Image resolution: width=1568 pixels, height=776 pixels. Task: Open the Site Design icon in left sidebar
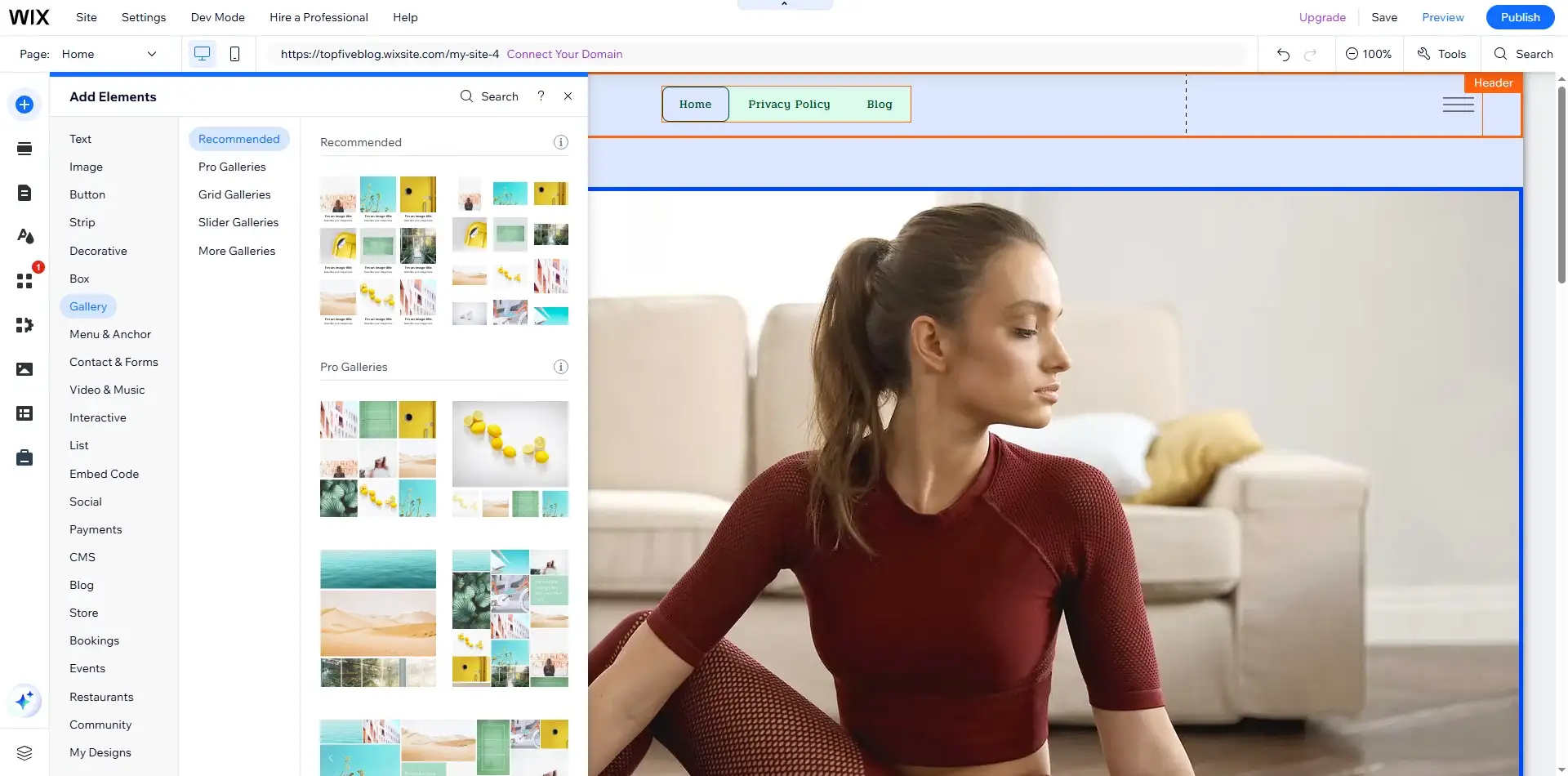coord(24,236)
